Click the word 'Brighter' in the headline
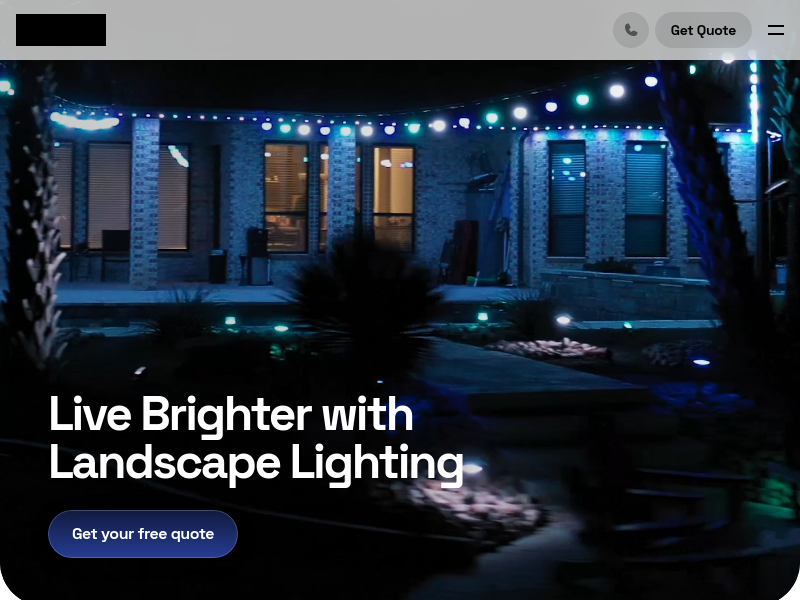 click(226, 416)
